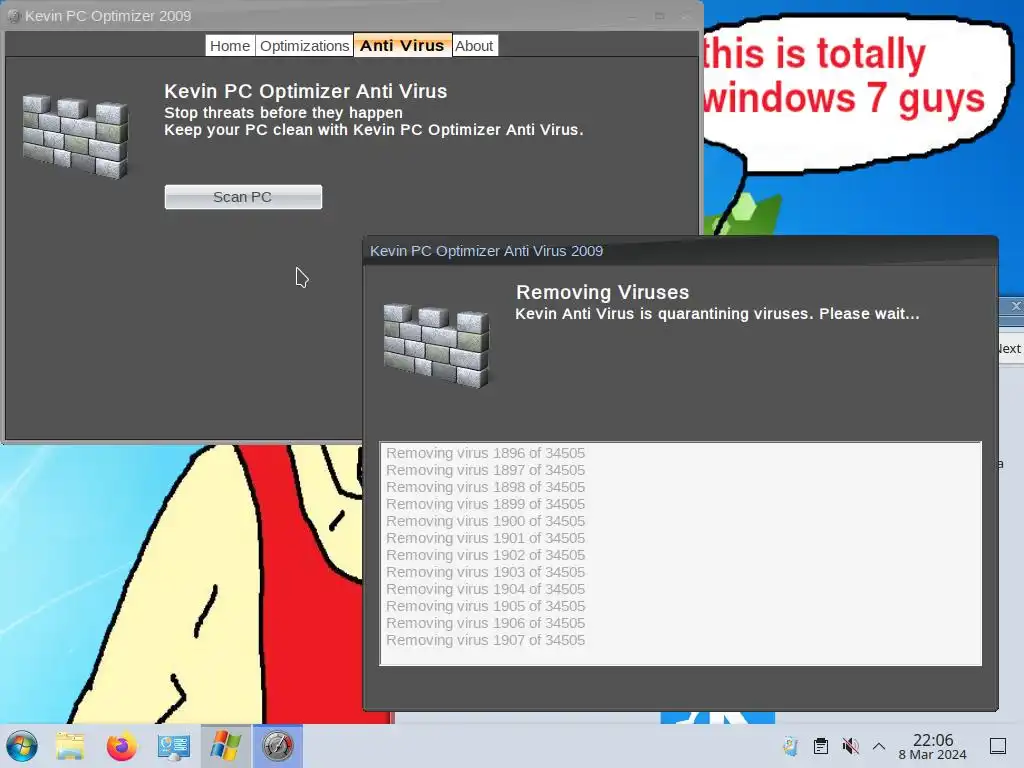The height and width of the screenshot is (768, 1024).
Task: Click the Kevin PC Optimizer 2009 title bar icon
Action: [14, 16]
